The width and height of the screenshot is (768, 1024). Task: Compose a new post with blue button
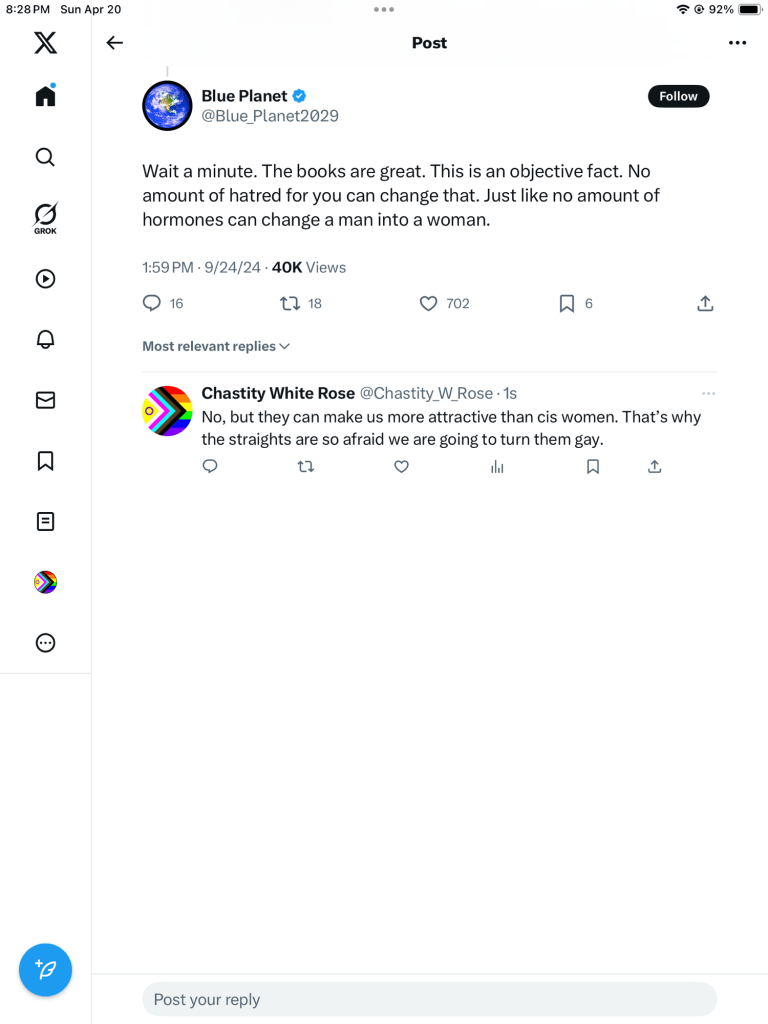(x=45, y=969)
